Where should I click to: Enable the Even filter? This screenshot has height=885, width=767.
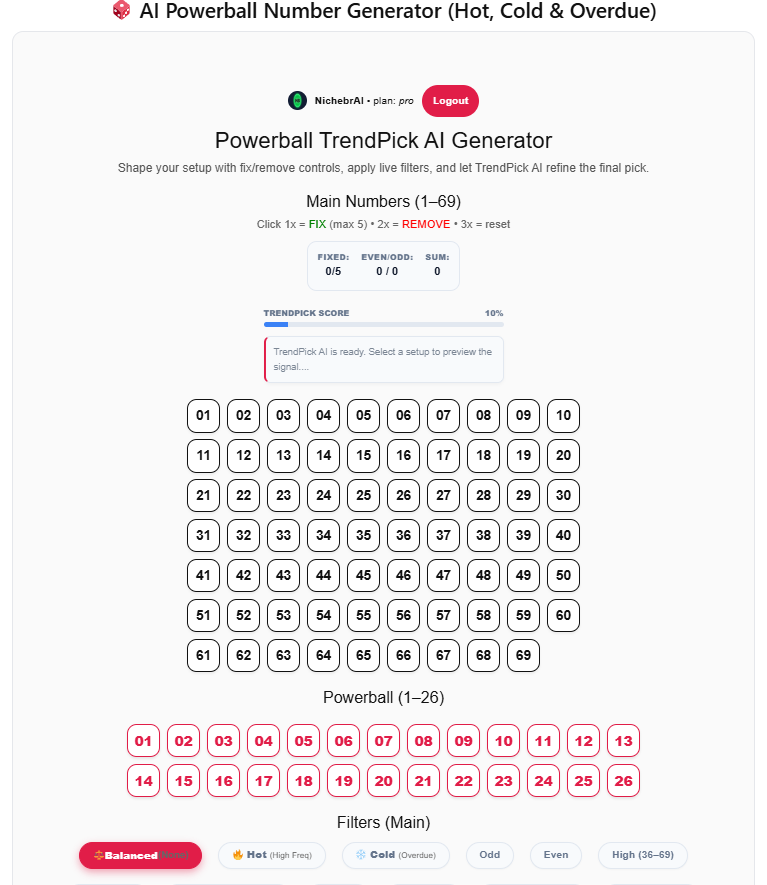tap(555, 855)
